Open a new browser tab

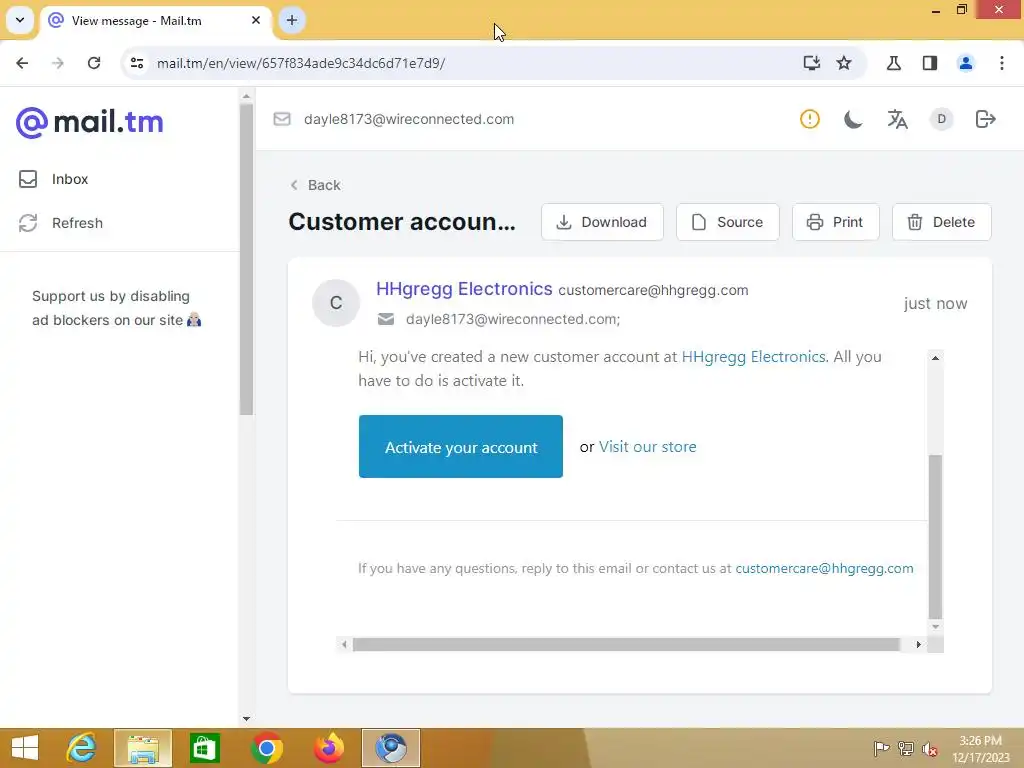pyautogui.click(x=292, y=20)
